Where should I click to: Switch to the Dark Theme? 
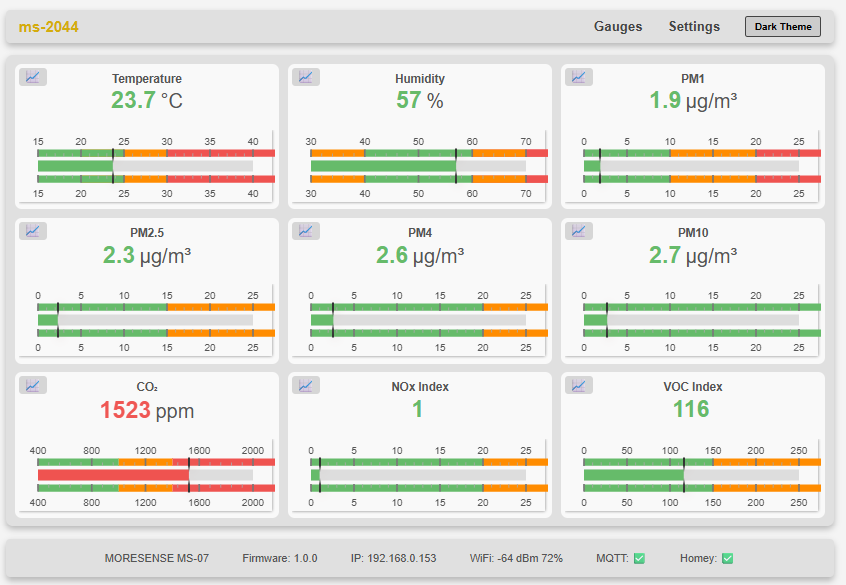(x=782, y=27)
